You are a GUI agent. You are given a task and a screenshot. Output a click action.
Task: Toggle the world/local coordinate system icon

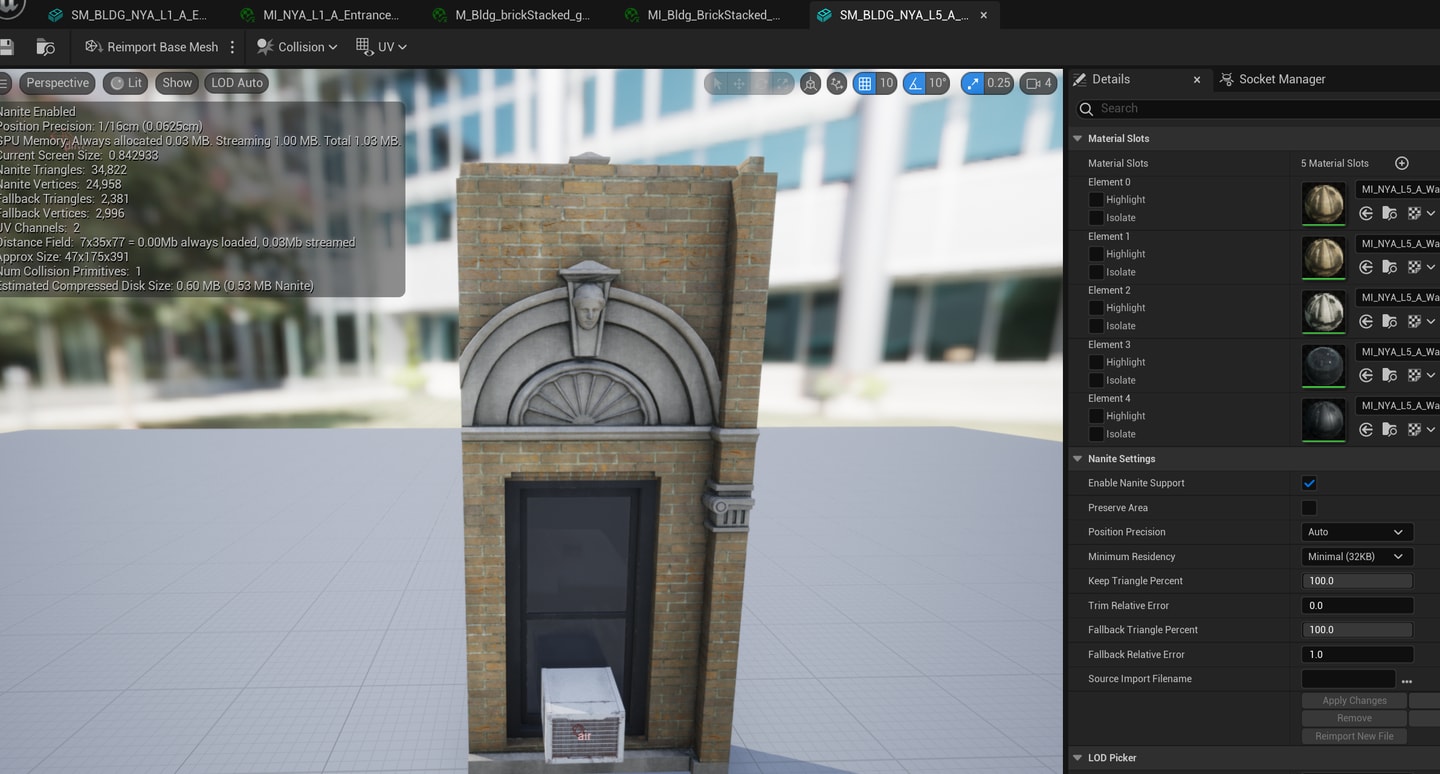[810, 84]
